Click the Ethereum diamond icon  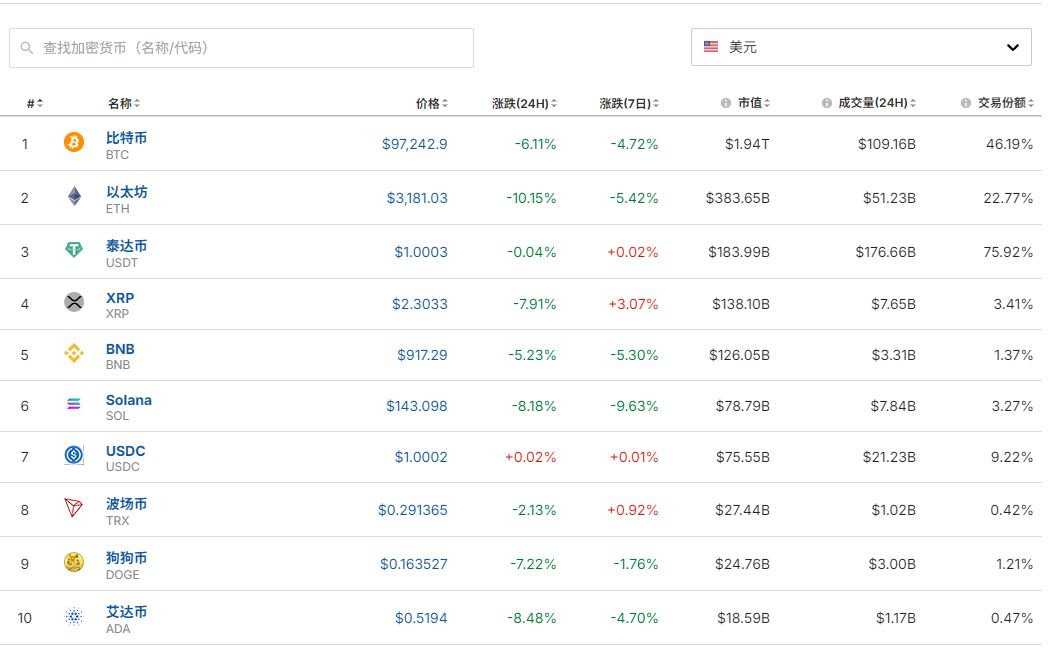click(74, 197)
